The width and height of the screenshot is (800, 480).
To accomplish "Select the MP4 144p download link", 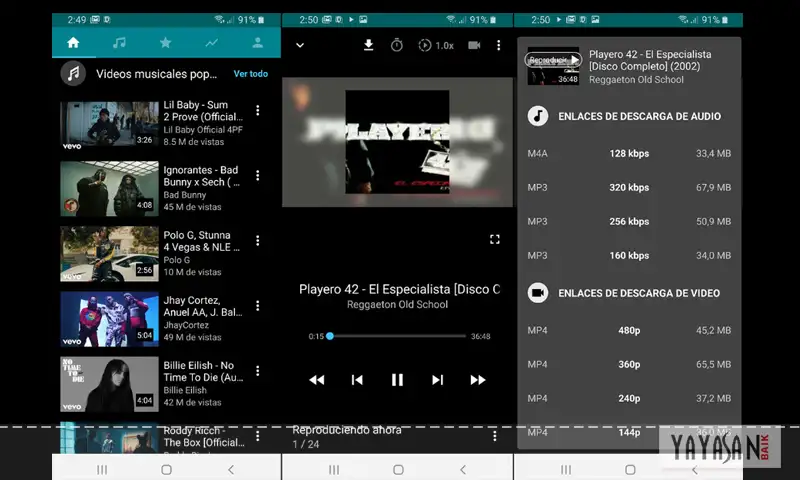I will (x=629, y=432).
